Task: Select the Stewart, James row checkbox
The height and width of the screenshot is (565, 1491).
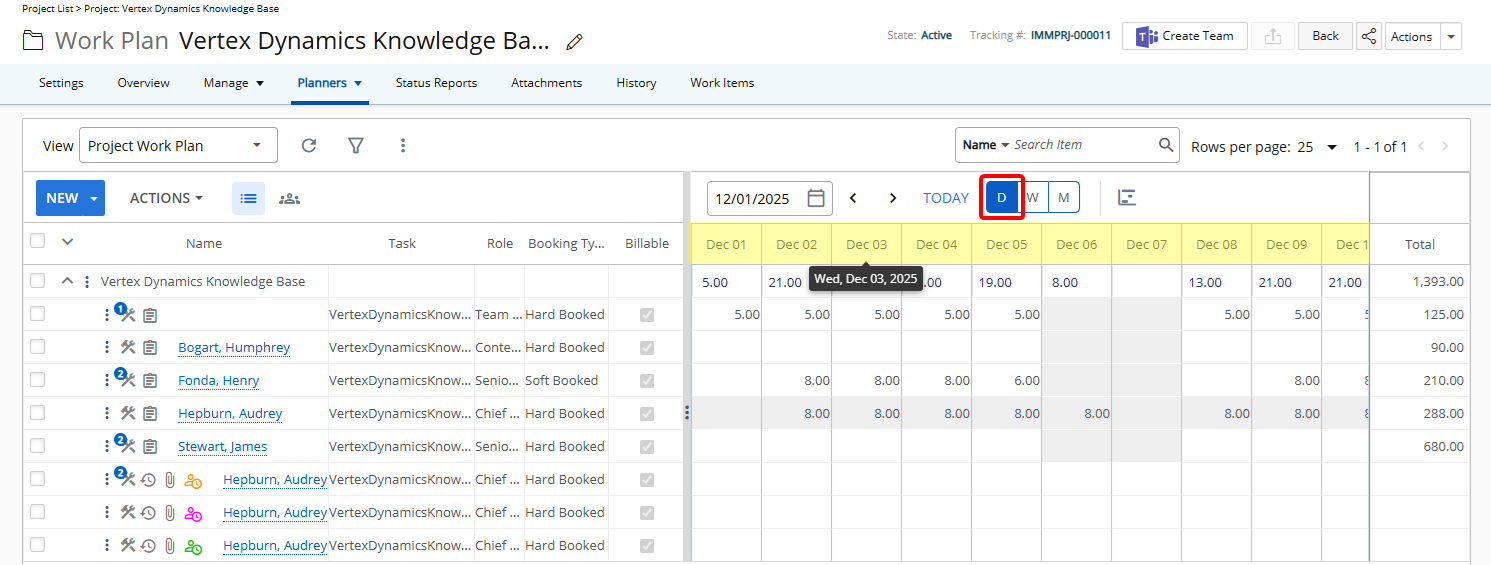Action: point(37,446)
